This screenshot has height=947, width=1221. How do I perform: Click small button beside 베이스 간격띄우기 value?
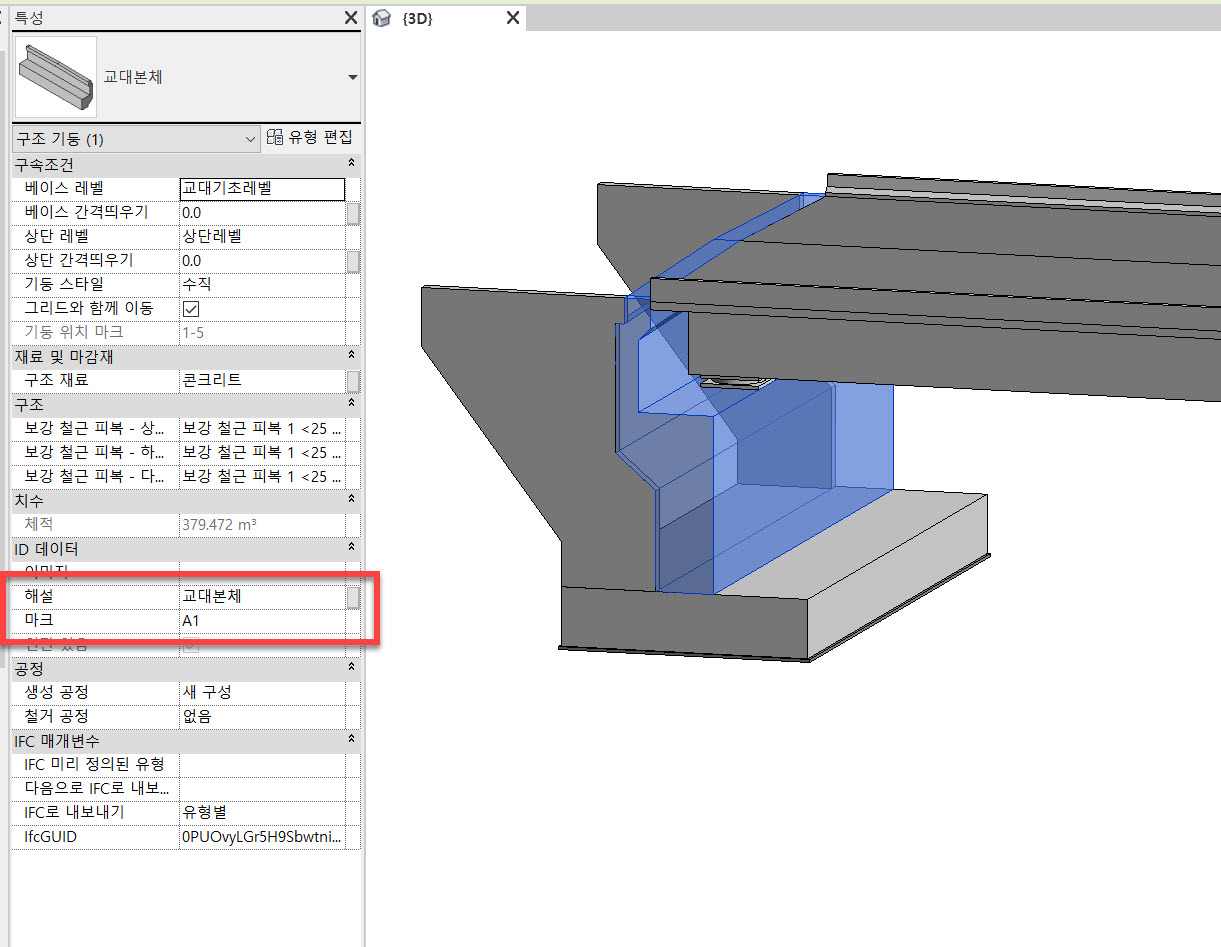tap(353, 213)
